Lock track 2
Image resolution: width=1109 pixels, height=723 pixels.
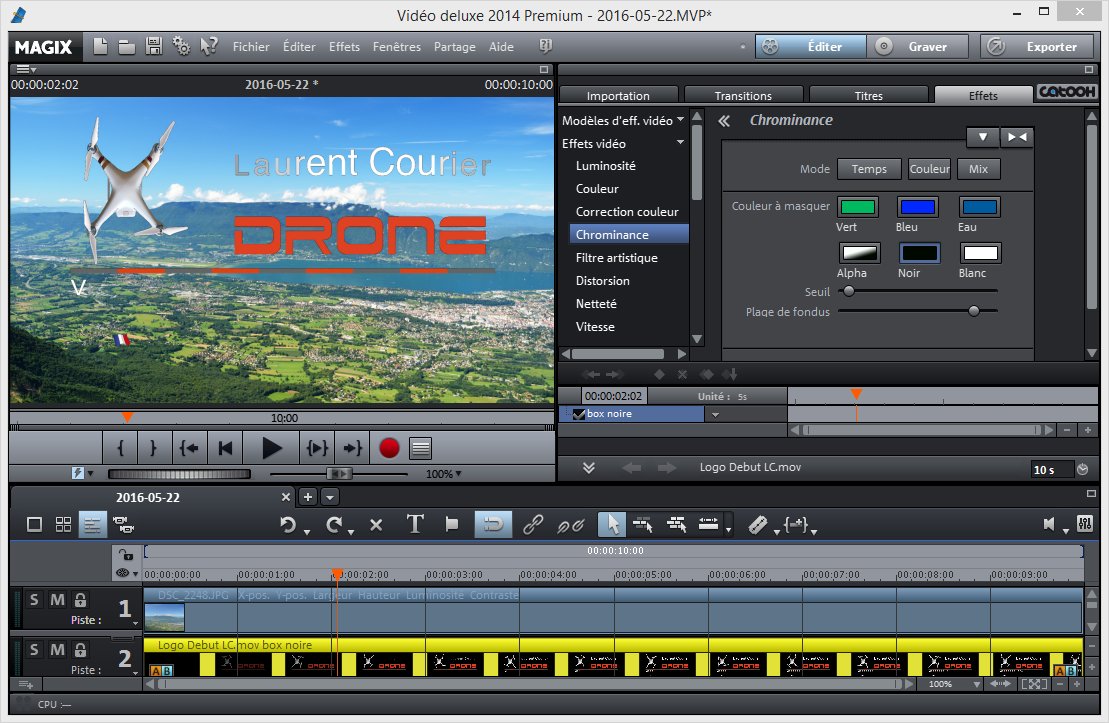81,649
